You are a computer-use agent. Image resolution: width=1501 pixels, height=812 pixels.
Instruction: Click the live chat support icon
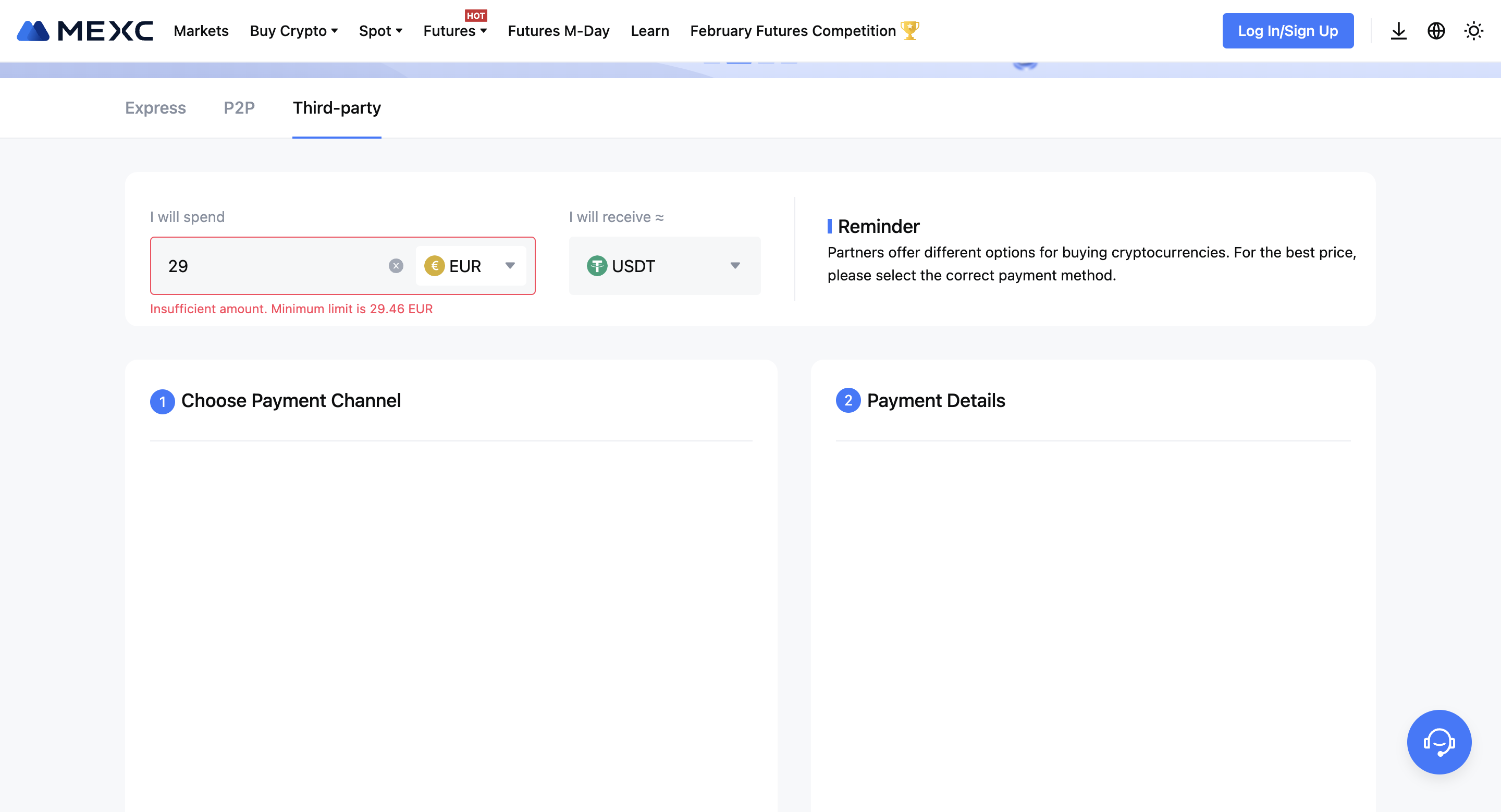[x=1439, y=742]
